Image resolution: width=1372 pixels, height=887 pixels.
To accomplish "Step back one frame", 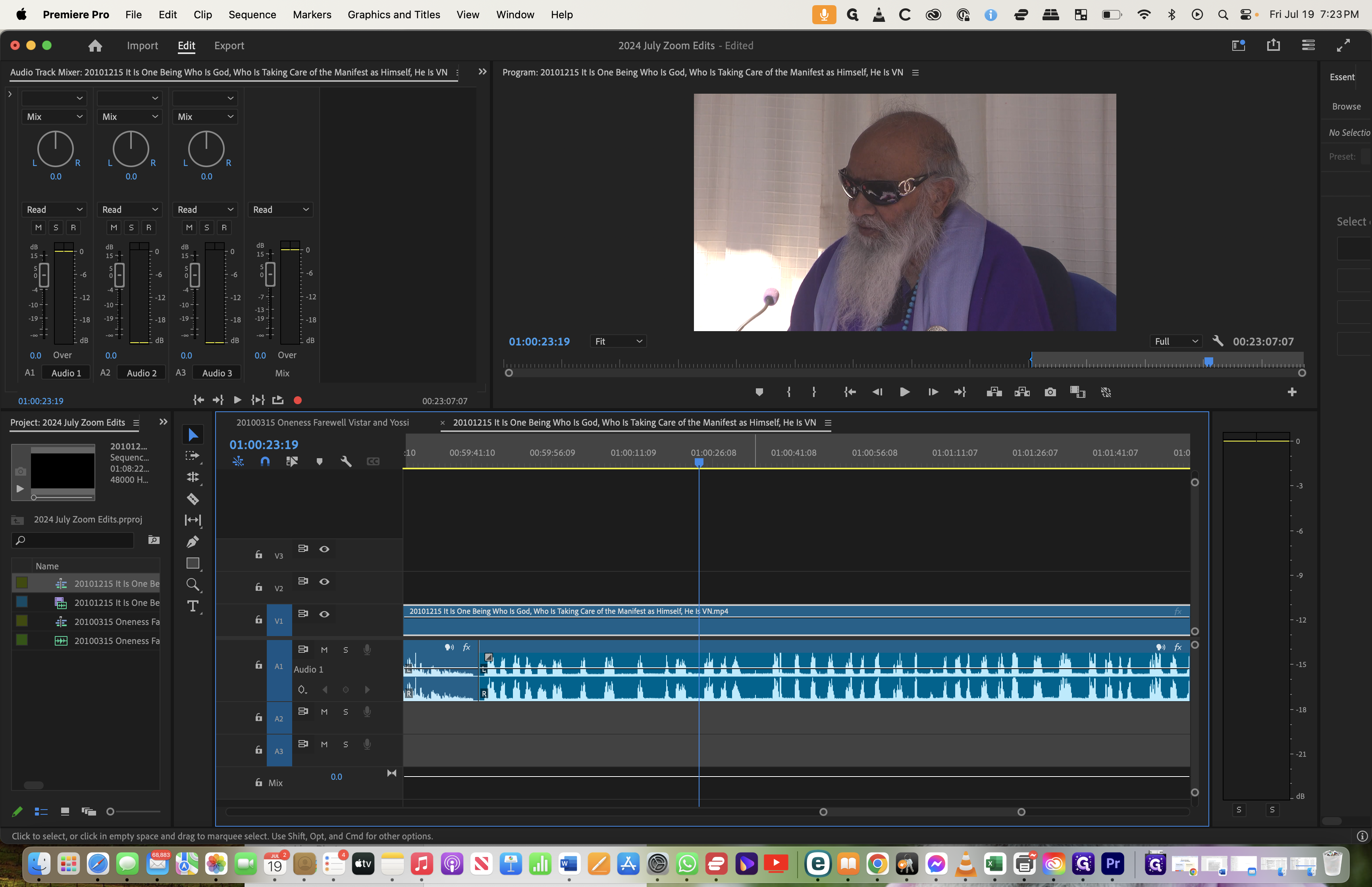I will [877, 392].
